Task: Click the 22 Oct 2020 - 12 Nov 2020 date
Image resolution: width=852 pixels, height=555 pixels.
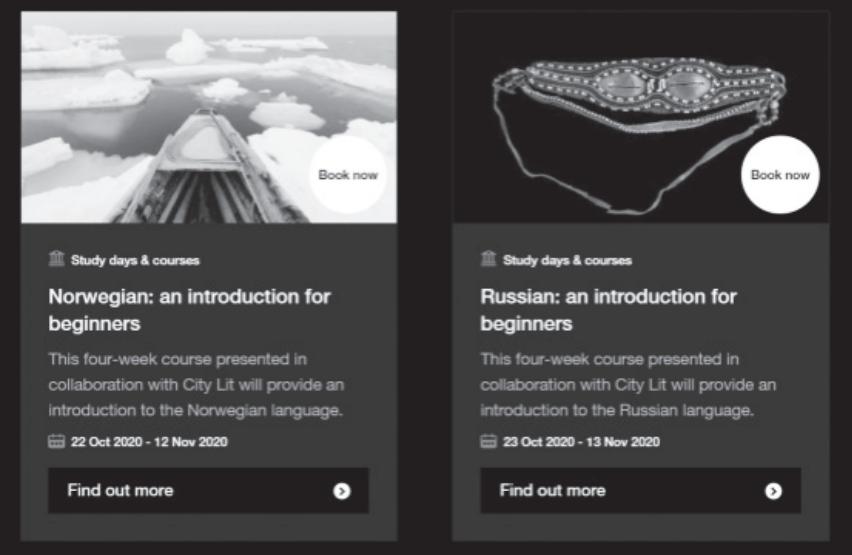Action: [x=149, y=442]
